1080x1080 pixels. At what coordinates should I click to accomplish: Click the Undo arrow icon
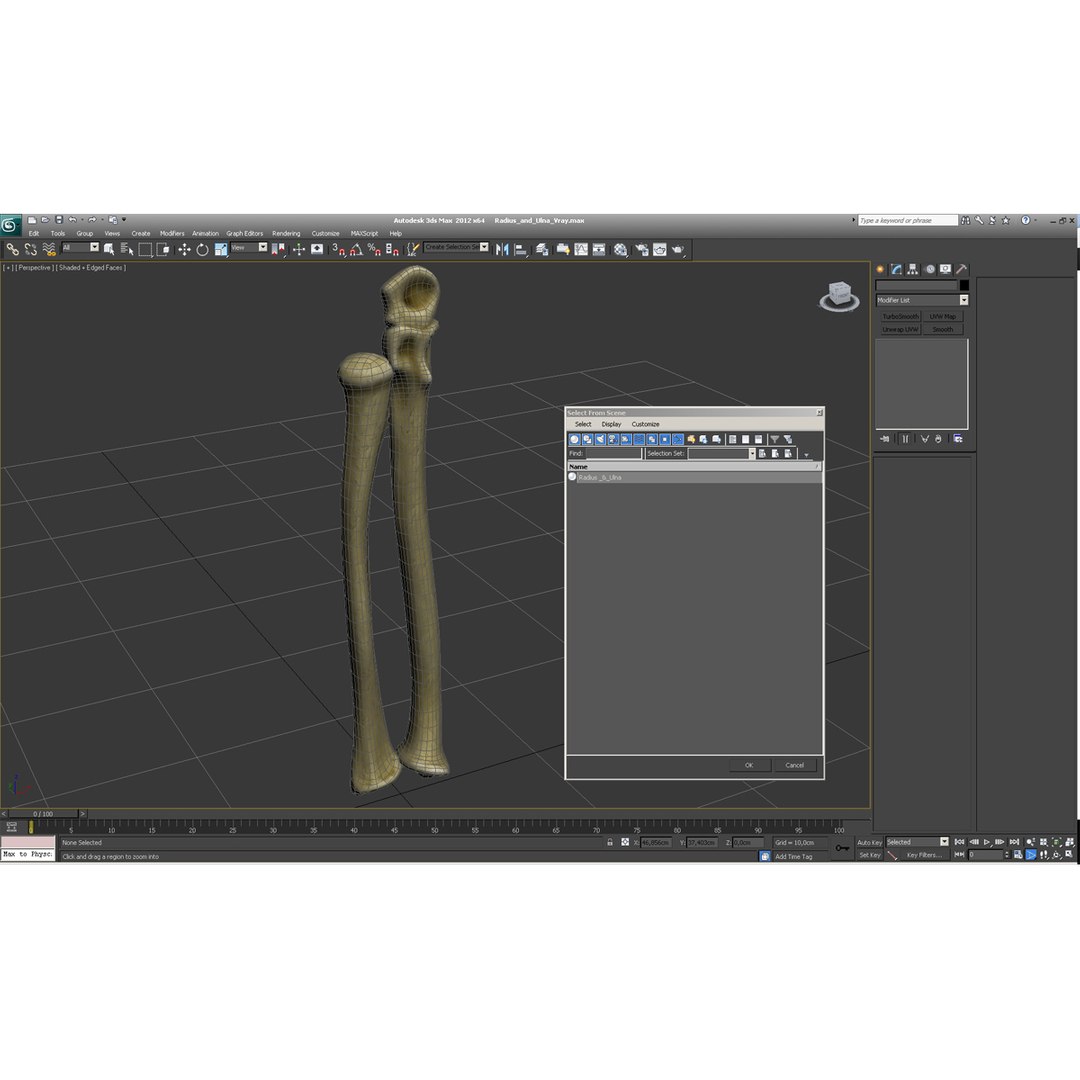(x=72, y=220)
